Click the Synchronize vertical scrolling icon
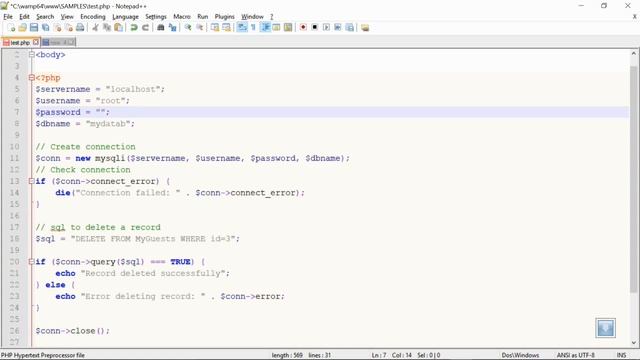The width and height of the screenshot is (640, 360). pyautogui.click(x=215, y=27)
